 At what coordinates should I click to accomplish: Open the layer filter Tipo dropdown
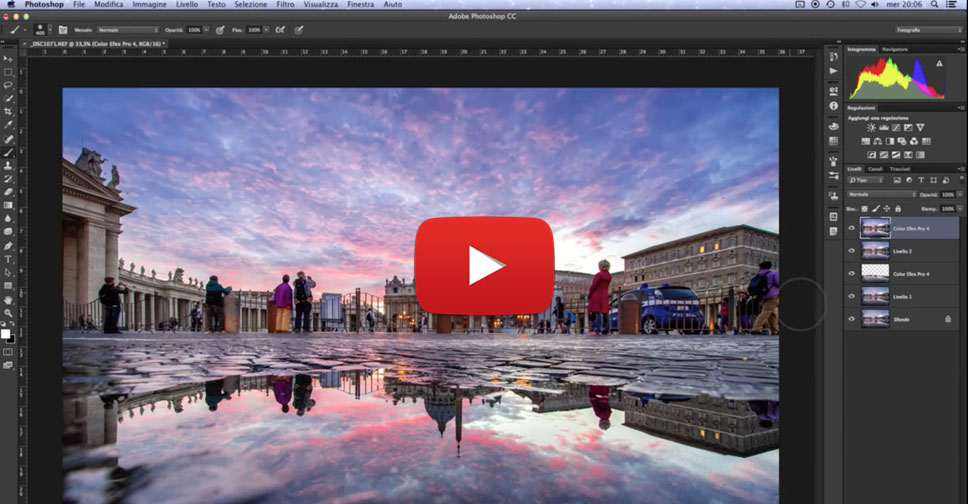866,180
